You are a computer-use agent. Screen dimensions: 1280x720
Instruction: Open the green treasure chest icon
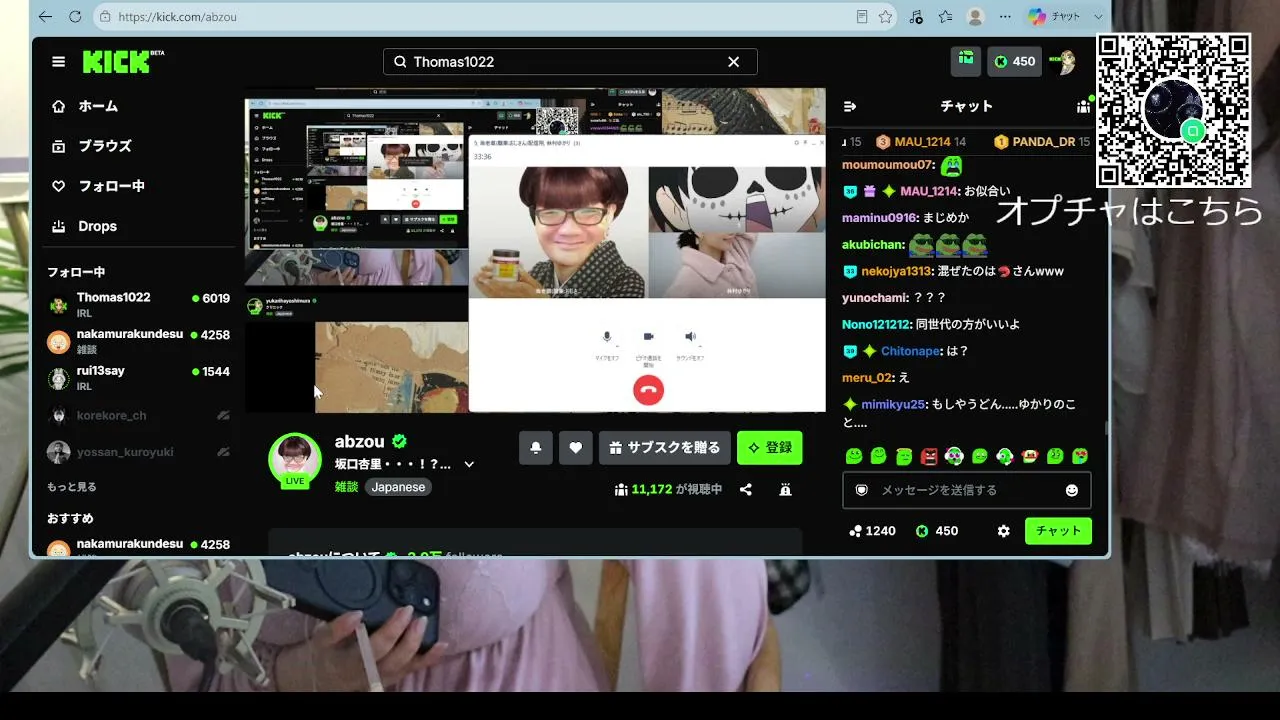pyautogui.click(x=966, y=61)
